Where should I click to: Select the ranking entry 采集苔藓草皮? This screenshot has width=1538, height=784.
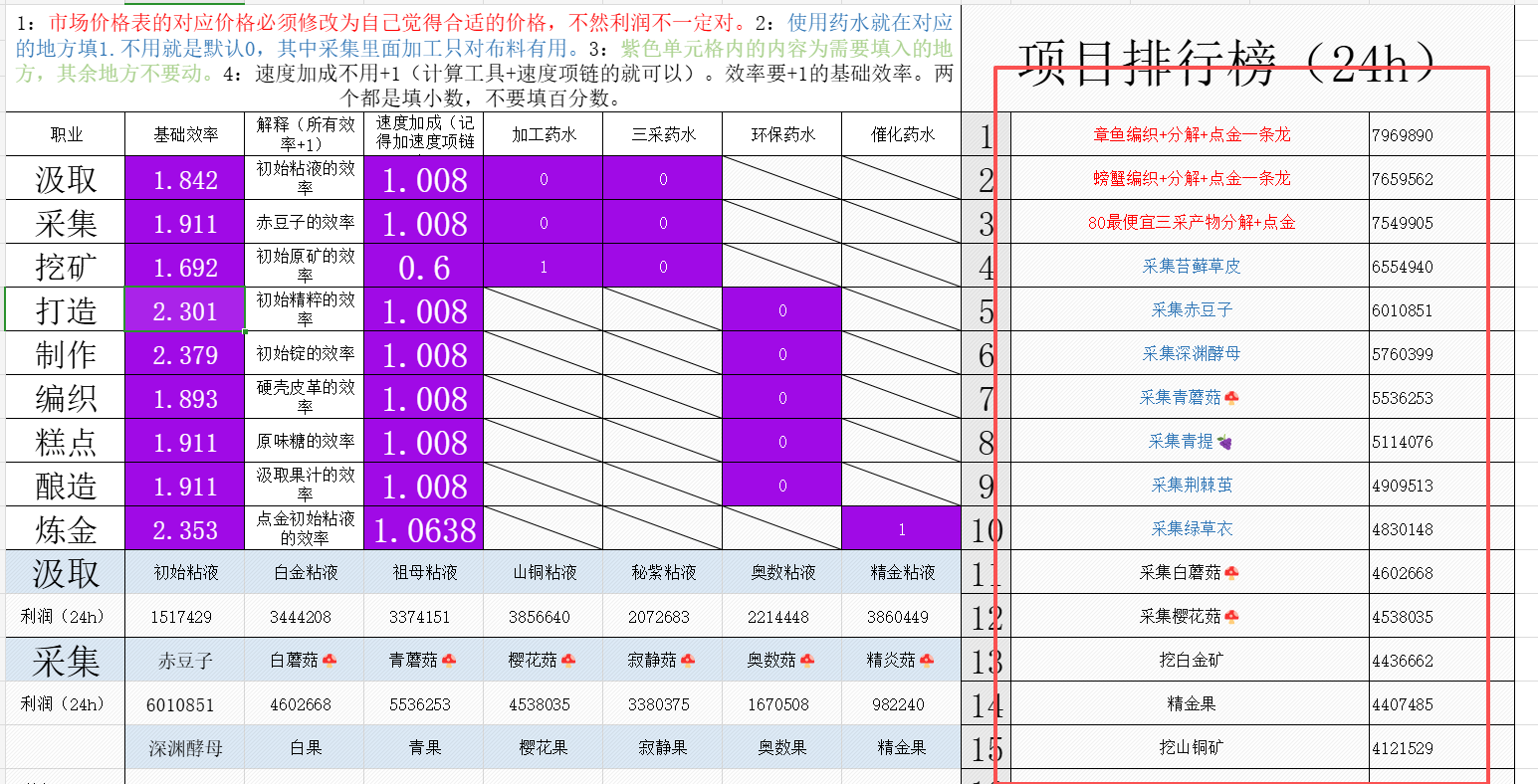[1191, 267]
